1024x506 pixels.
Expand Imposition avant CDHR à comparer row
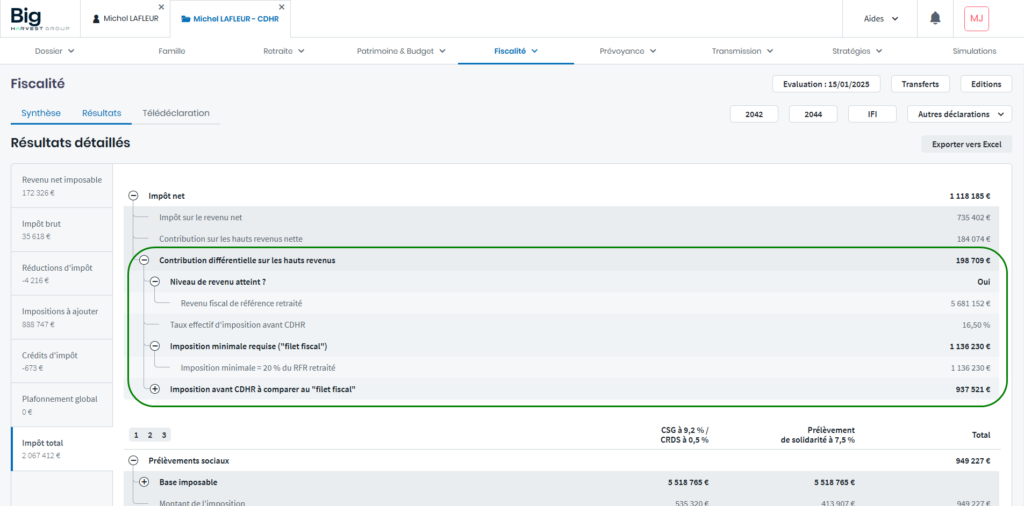click(155, 389)
